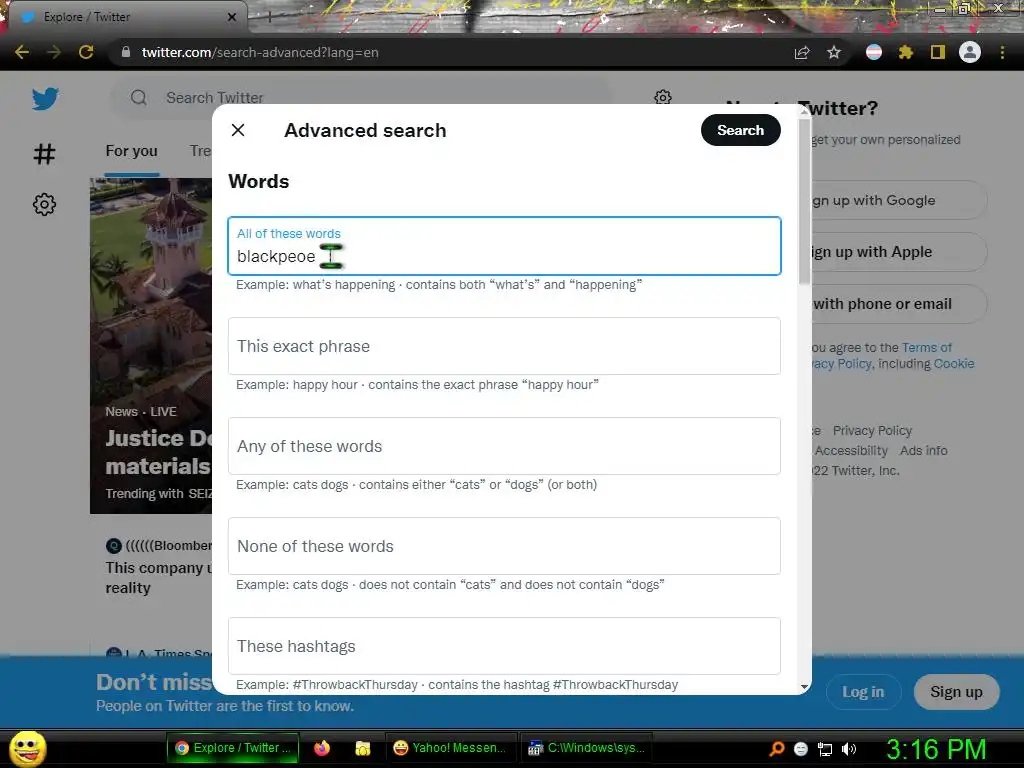
Task: Click the black Search button
Action: click(x=741, y=130)
